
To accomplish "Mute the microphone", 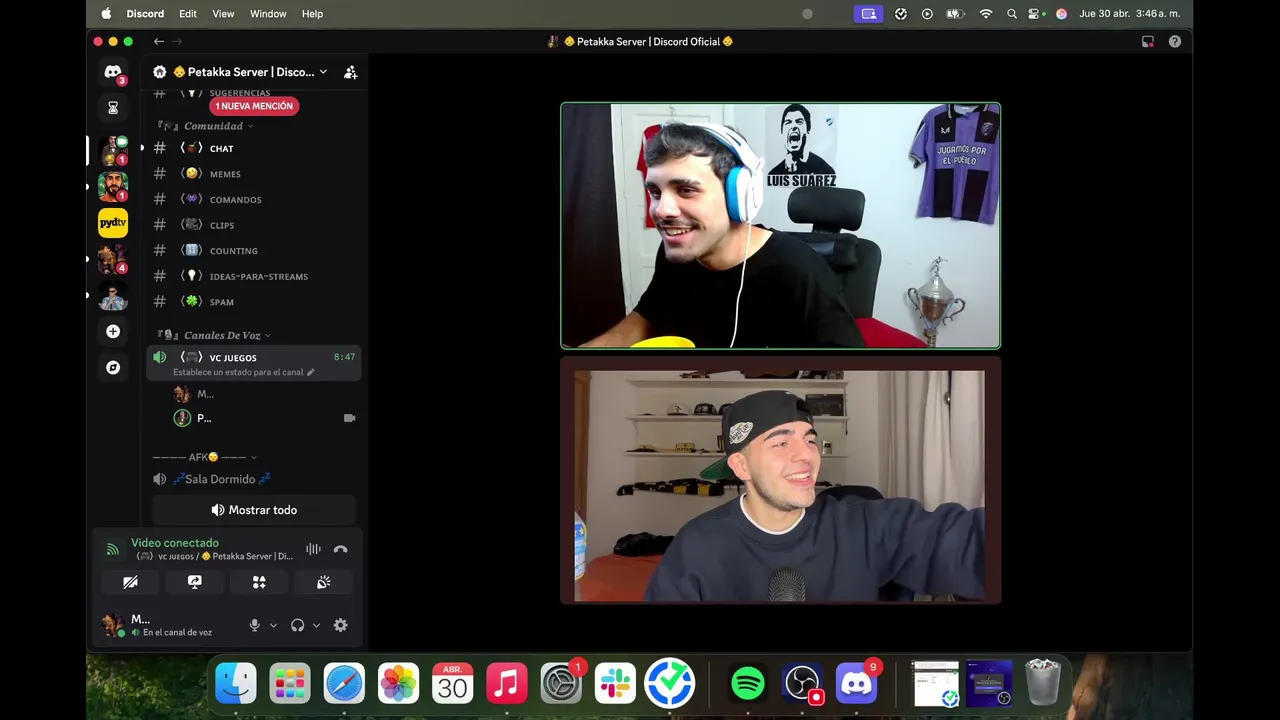I will (x=254, y=625).
